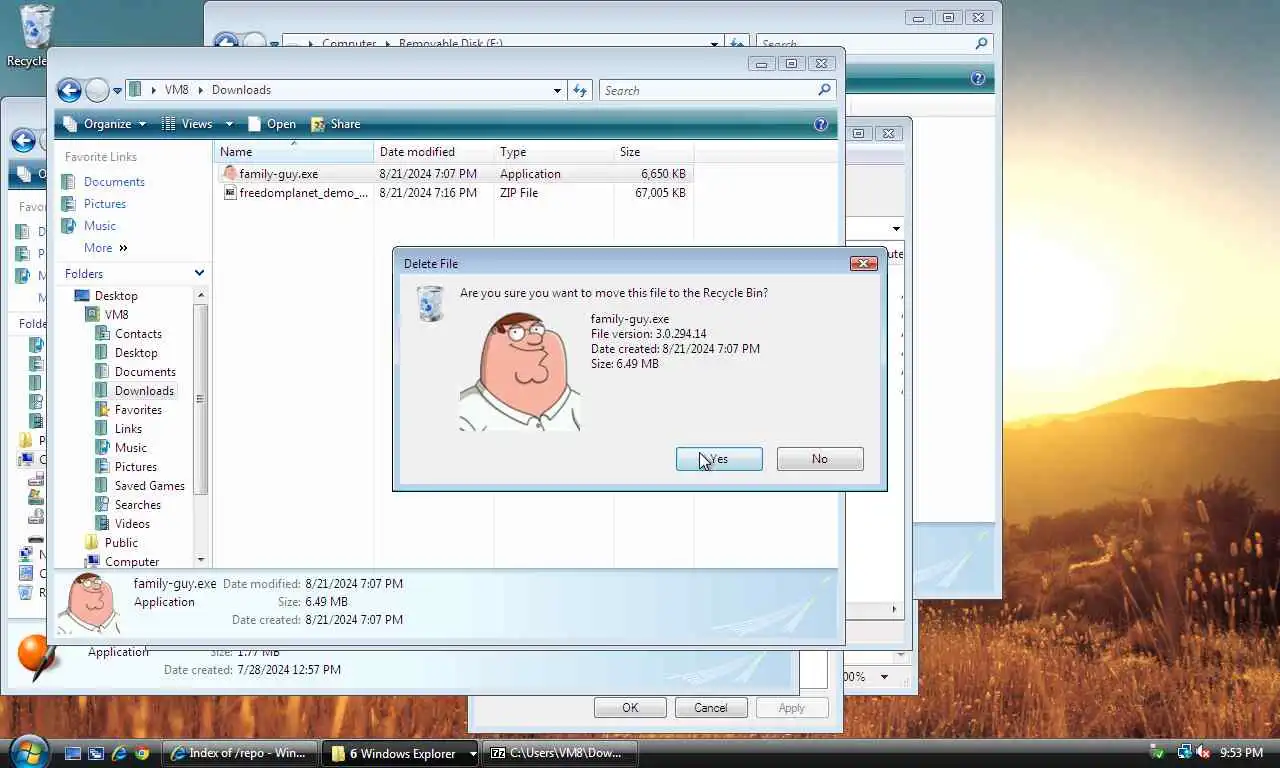The width and height of the screenshot is (1280, 768).
Task: Click the Recycle Bin icon in Delete File dialog
Action: 430,303
